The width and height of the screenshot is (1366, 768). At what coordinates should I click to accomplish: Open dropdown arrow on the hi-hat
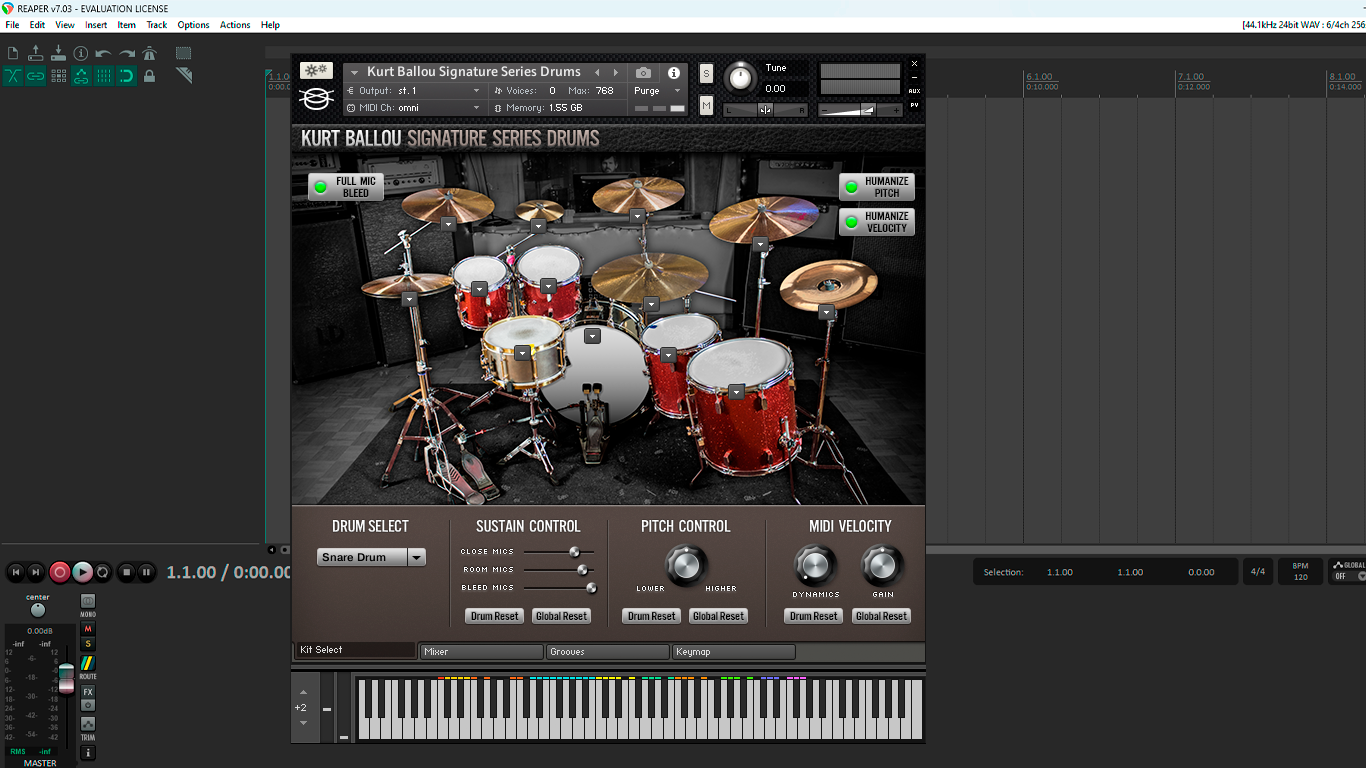coord(409,299)
